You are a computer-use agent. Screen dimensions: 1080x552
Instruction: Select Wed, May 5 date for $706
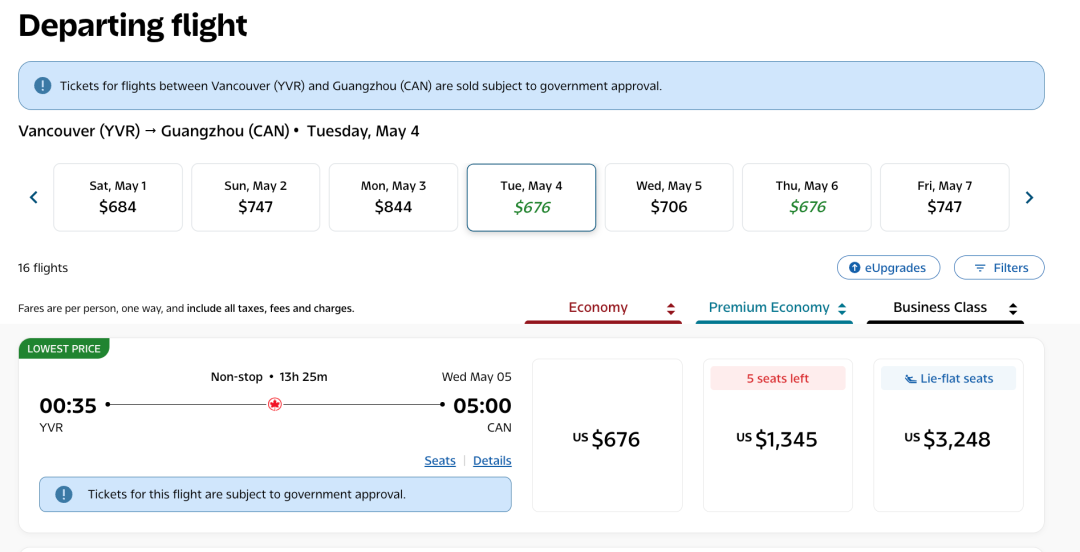669,197
